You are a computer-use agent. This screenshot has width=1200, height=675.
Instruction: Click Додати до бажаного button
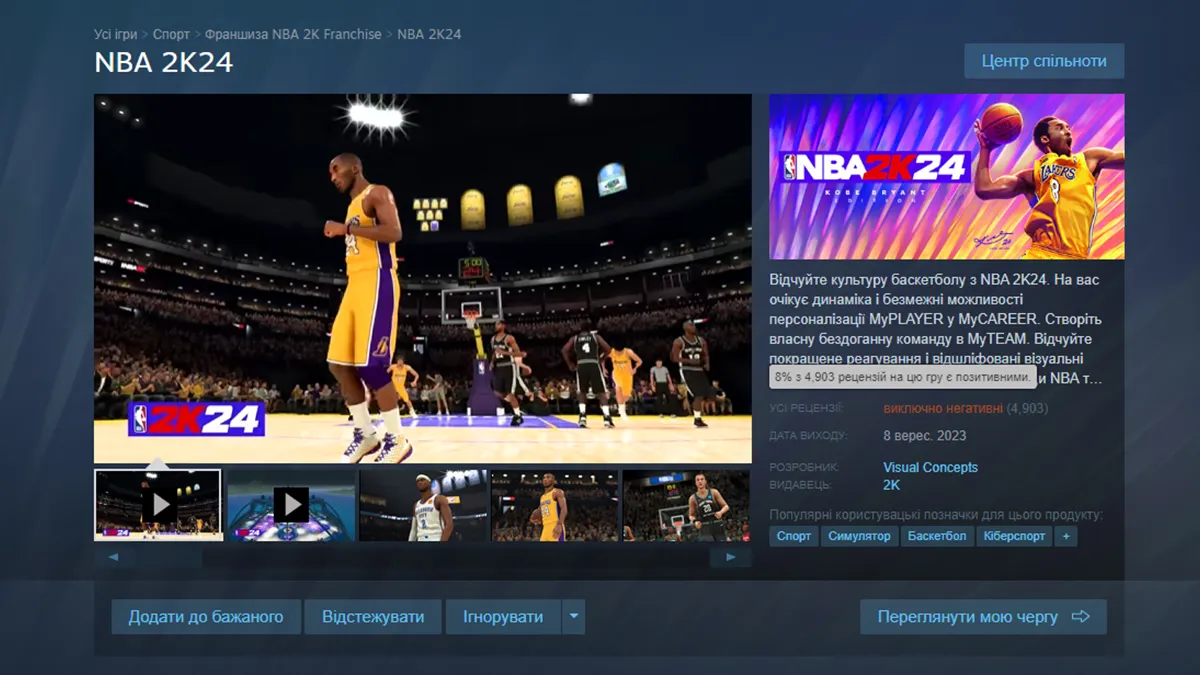[206, 617]
